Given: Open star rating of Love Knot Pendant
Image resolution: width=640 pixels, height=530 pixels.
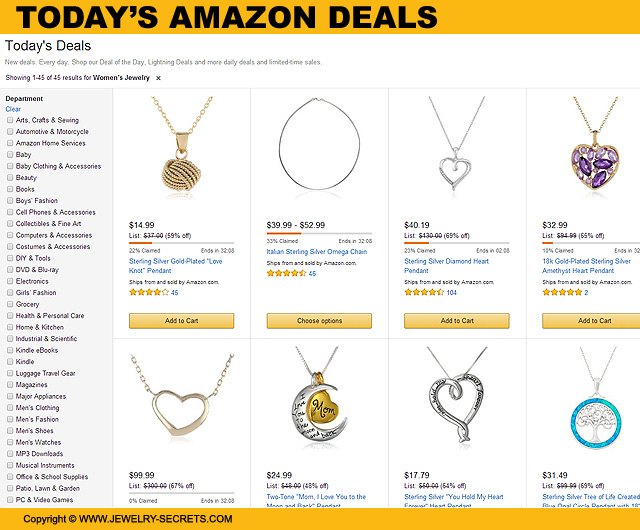Looking at the screenshot, I should tap(149, 293).
